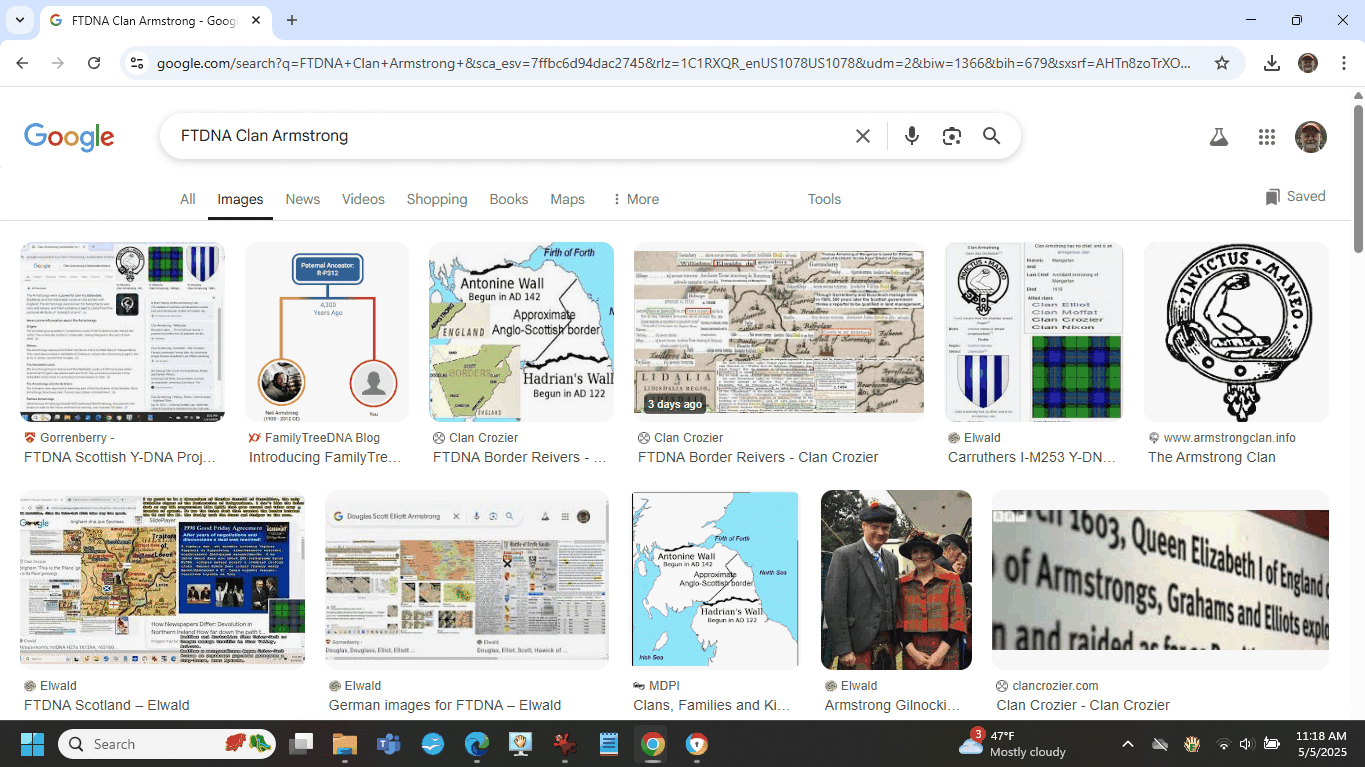Click the Chrome tab search dropdown arrow
Screen dimensions: 1365x767
click(20, 20)
